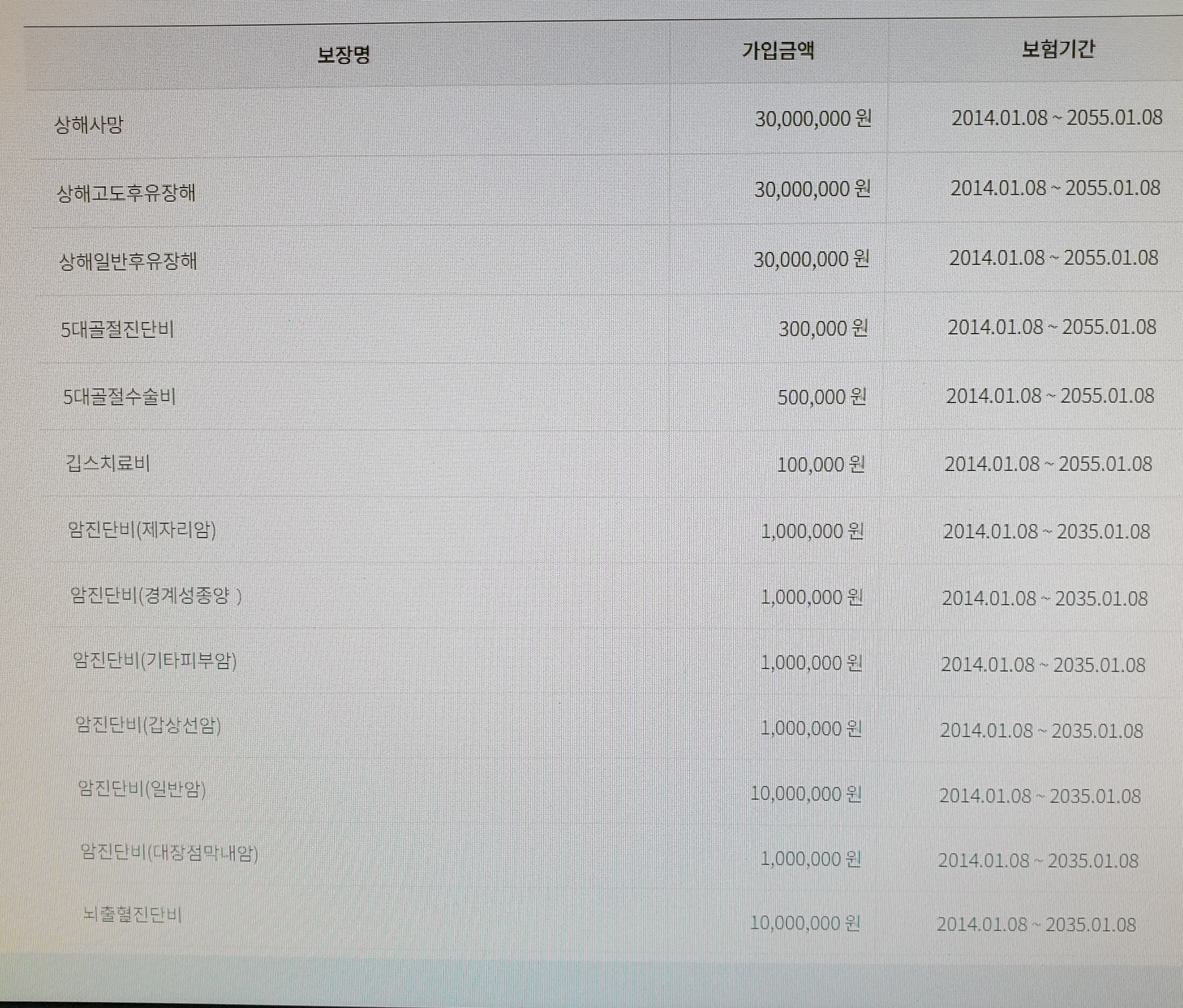Select the 암진단비(일반암) coverage name
The height and width of the screenshot is (1008, 1183).
click(142, 789)
